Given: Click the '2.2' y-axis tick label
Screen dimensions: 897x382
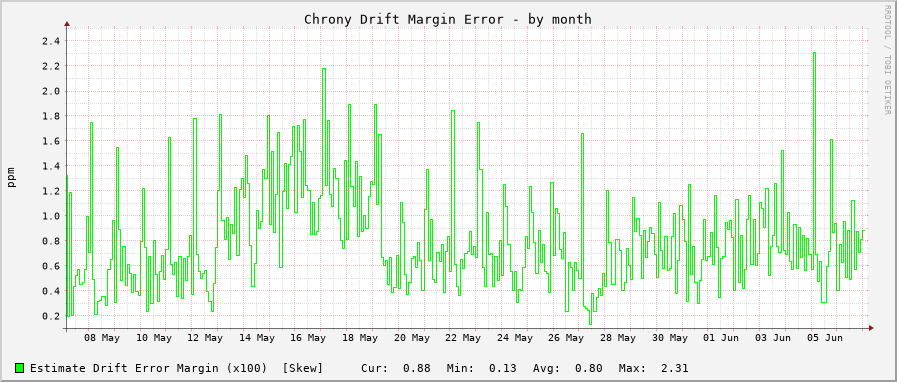Looking at the screenshot, I should 51,66.
